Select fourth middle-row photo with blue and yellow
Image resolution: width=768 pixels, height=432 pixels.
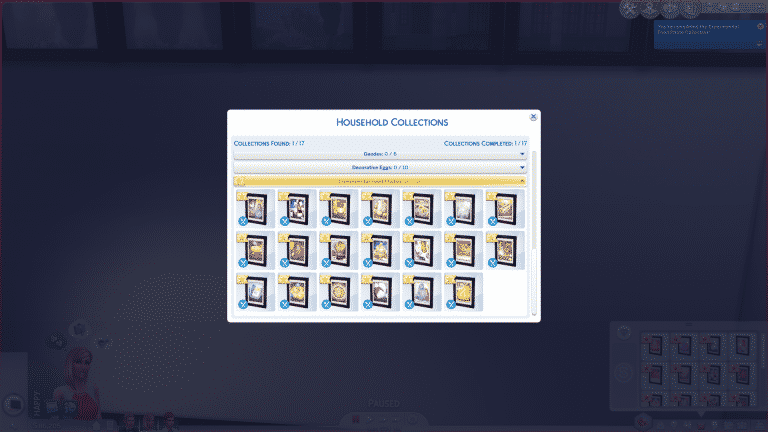[x=380, y=250]
